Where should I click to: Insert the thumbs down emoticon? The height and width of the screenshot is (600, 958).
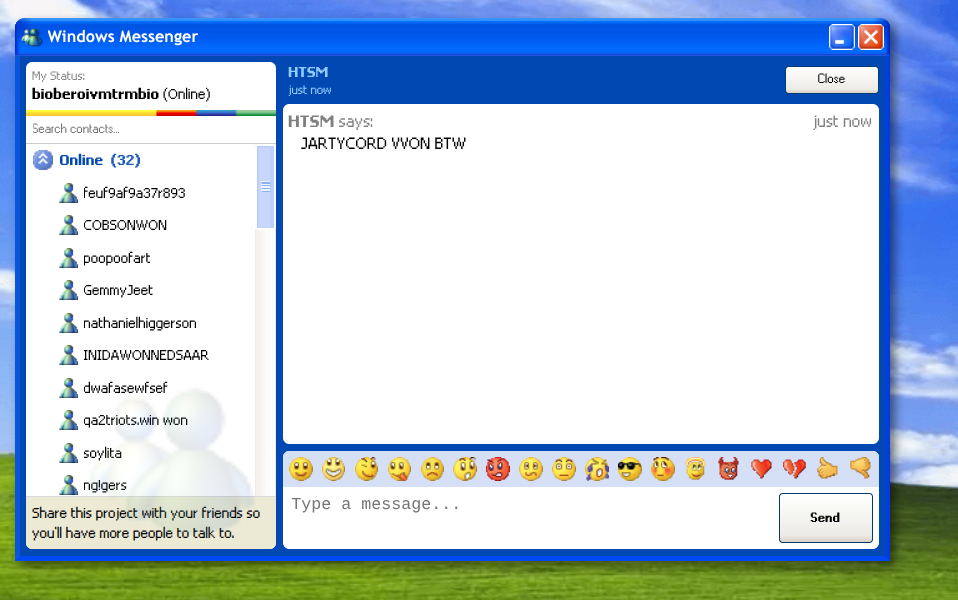coord(860,469)
